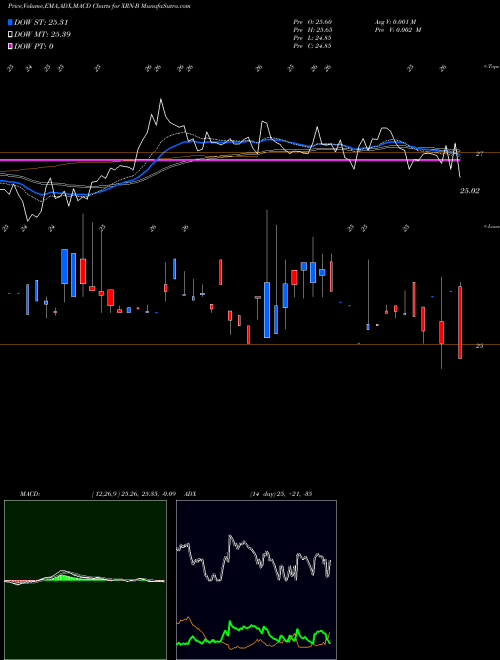Click the 27 price axis label
Screen dimensions: 500x660
479,154
